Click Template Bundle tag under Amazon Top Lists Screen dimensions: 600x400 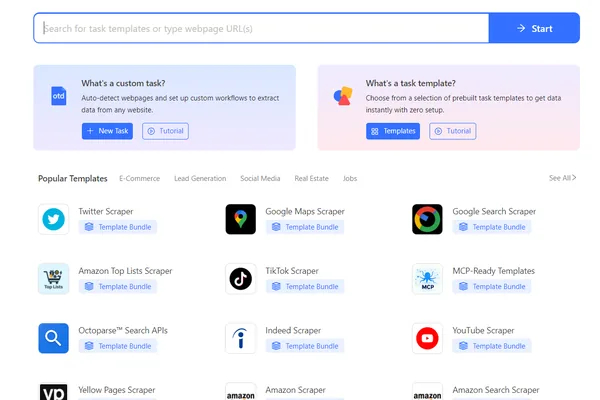[118, 286]
